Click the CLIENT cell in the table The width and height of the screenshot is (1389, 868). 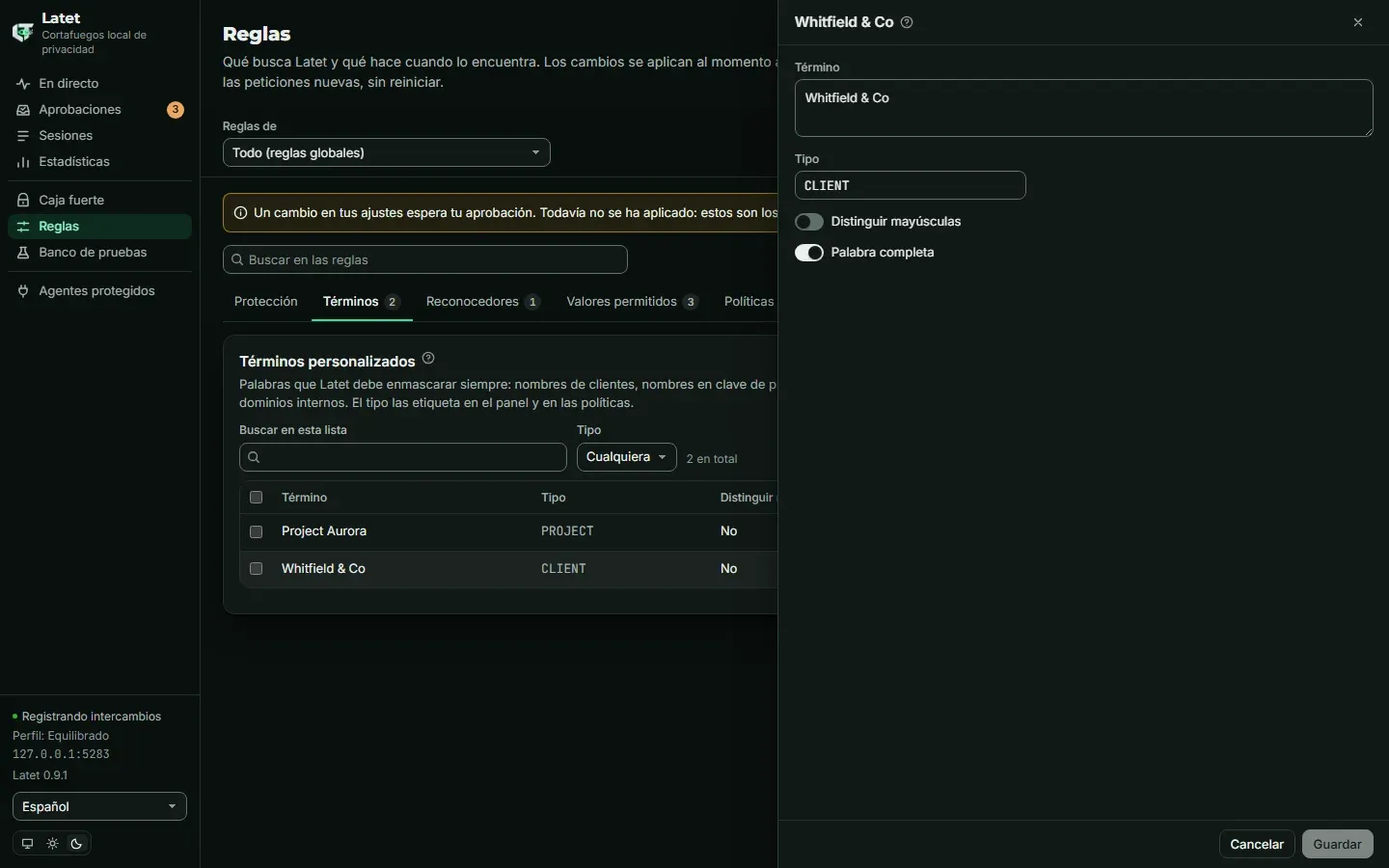coord(563,569)
